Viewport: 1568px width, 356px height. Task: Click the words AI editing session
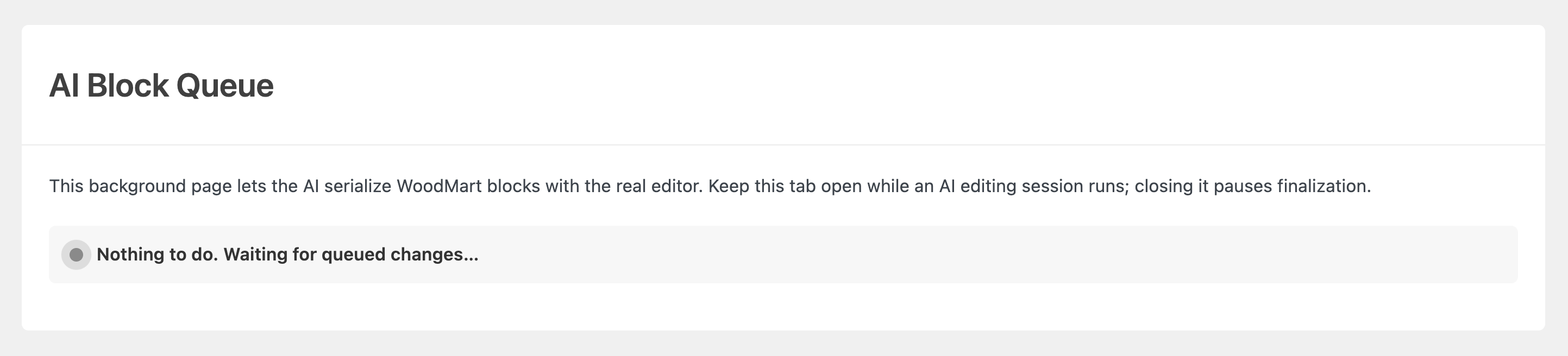[x=1009, y=186]
